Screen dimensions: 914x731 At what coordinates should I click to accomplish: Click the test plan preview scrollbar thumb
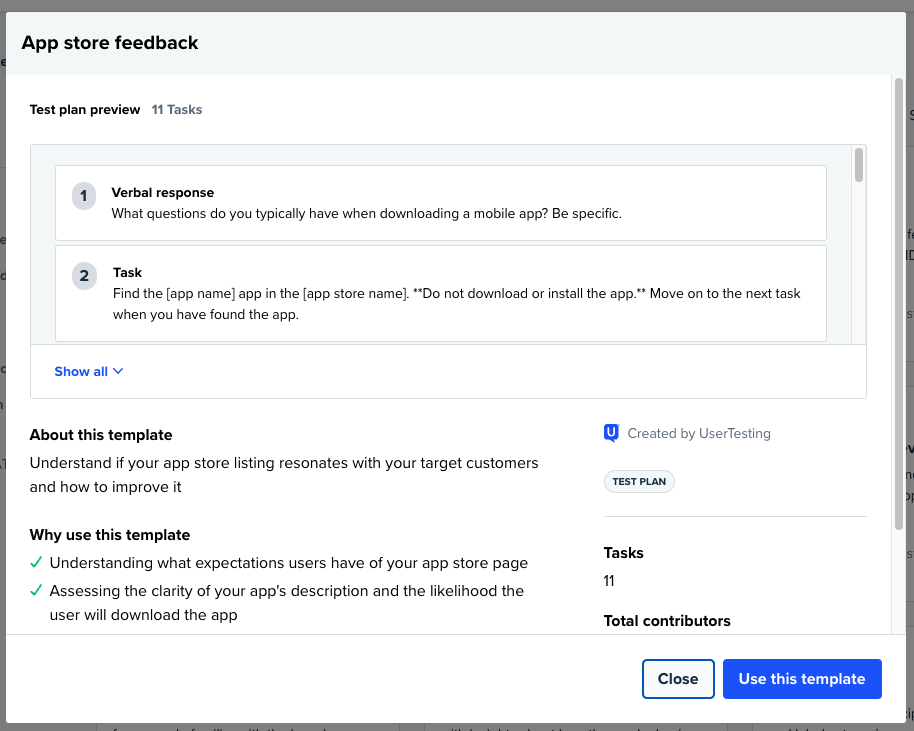tap(859, 165)
